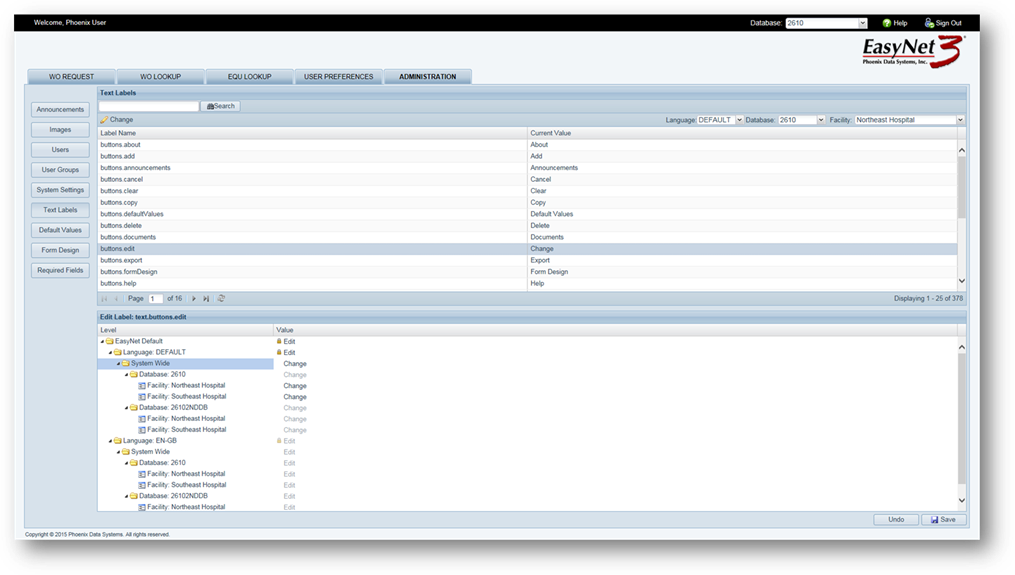Open the Facility dropdown showing Northeast Hospital
The image size is (1015, 575).
pos(960,120)
